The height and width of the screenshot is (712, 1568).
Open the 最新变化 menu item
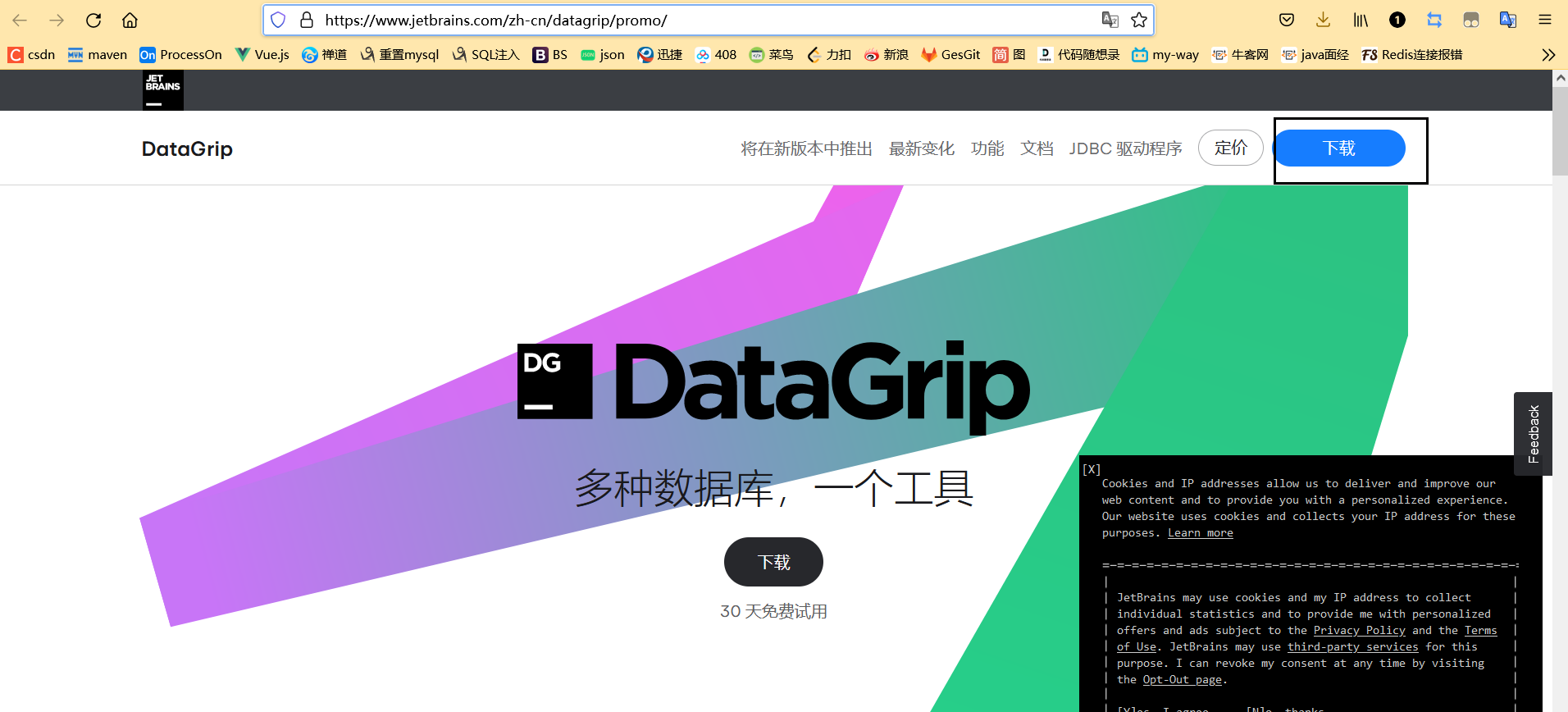click(x=922, y=148)
